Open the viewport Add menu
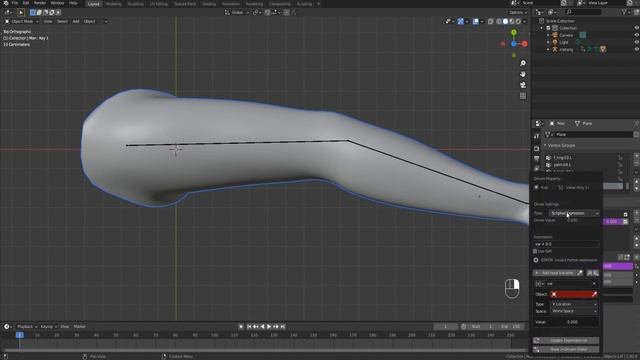The height and width of the screenshot is (360, 640). pyautogui.click(x=76, y=21)
